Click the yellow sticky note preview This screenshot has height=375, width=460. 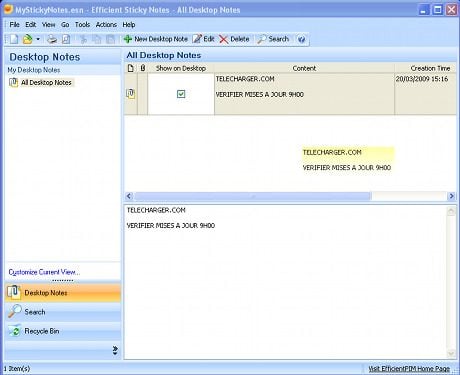tap(347, 160)
